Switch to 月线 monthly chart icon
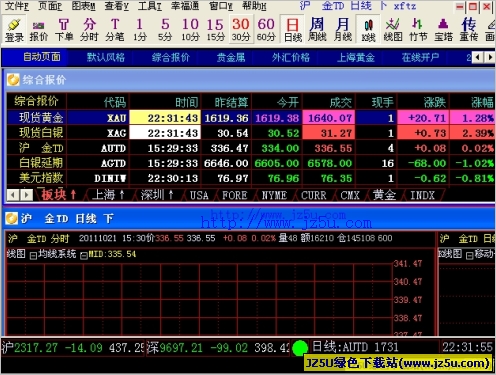 (x=343, y=30)
